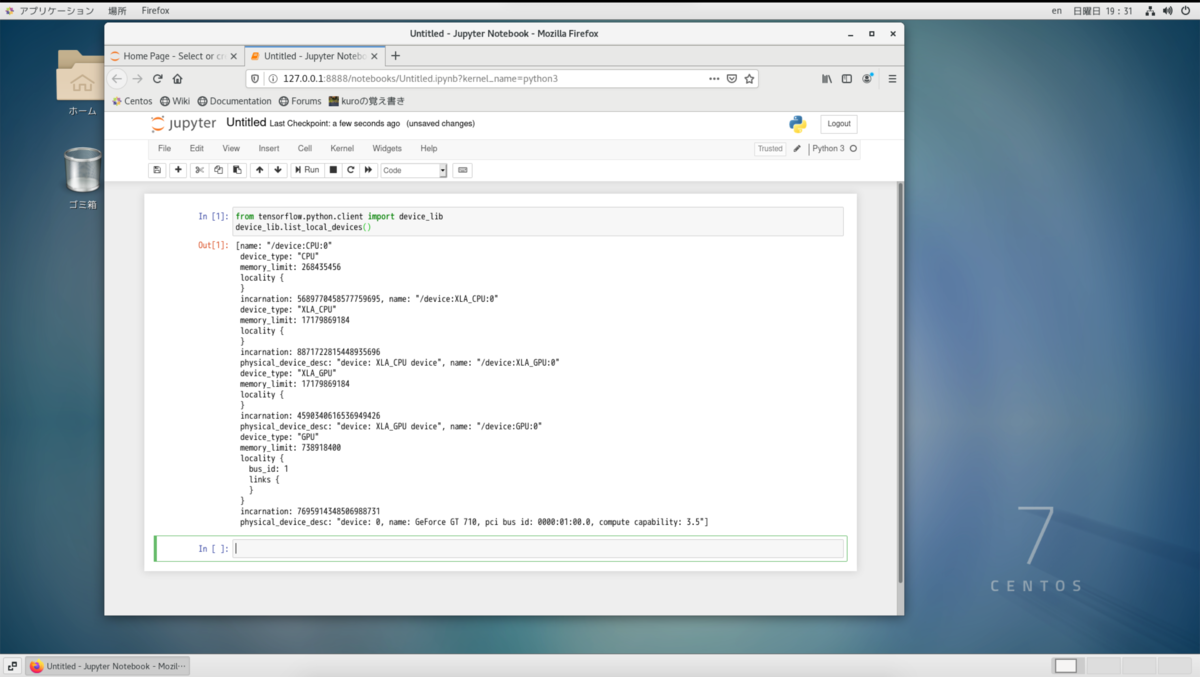Toggle the bookmark star in the address bar
Screen dimensions: 1200x677
click(749, 78)
